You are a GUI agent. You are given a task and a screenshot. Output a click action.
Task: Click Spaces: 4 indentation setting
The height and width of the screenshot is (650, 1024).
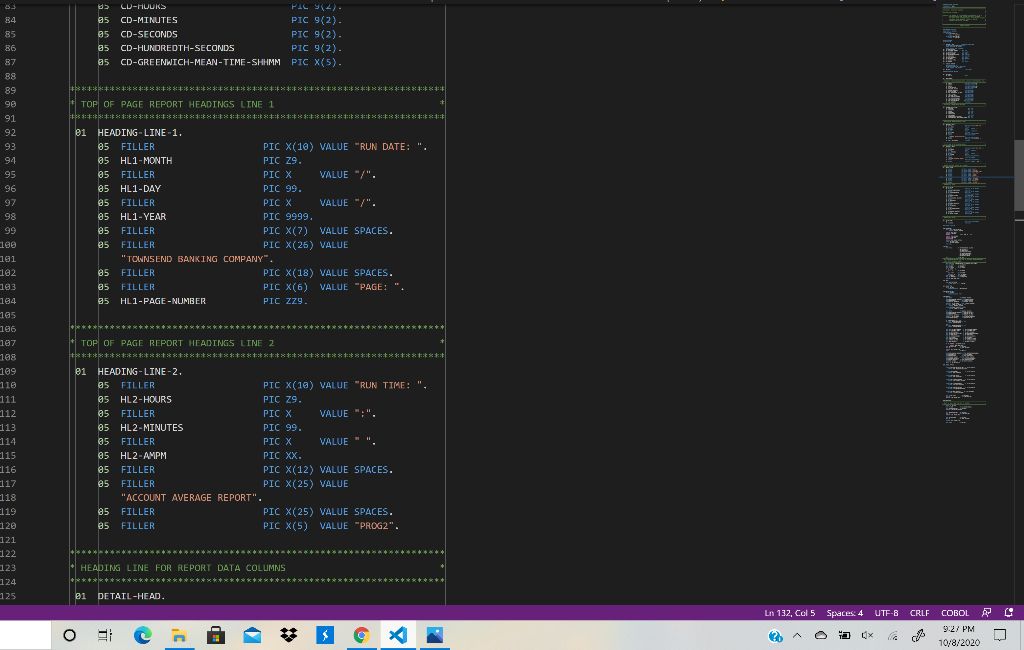pyautogui.click(x=845, y=613)
